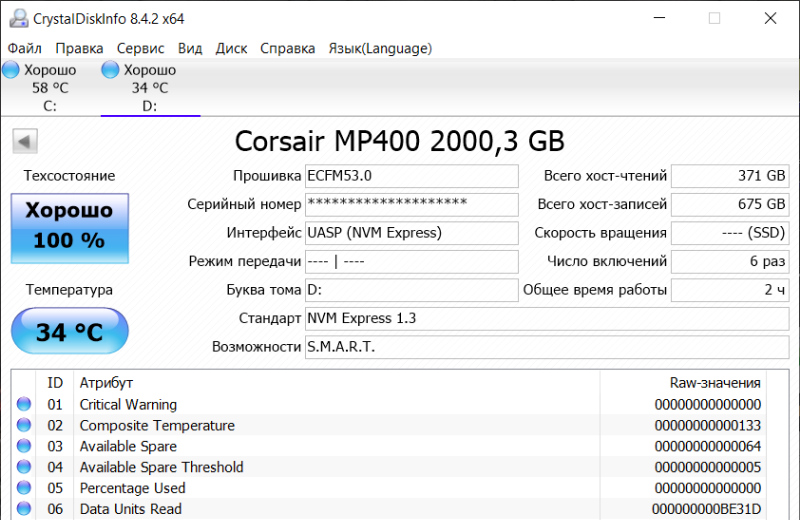Close the CrystalDiskInfo window

pyautogui.click(x=770, y=18)
